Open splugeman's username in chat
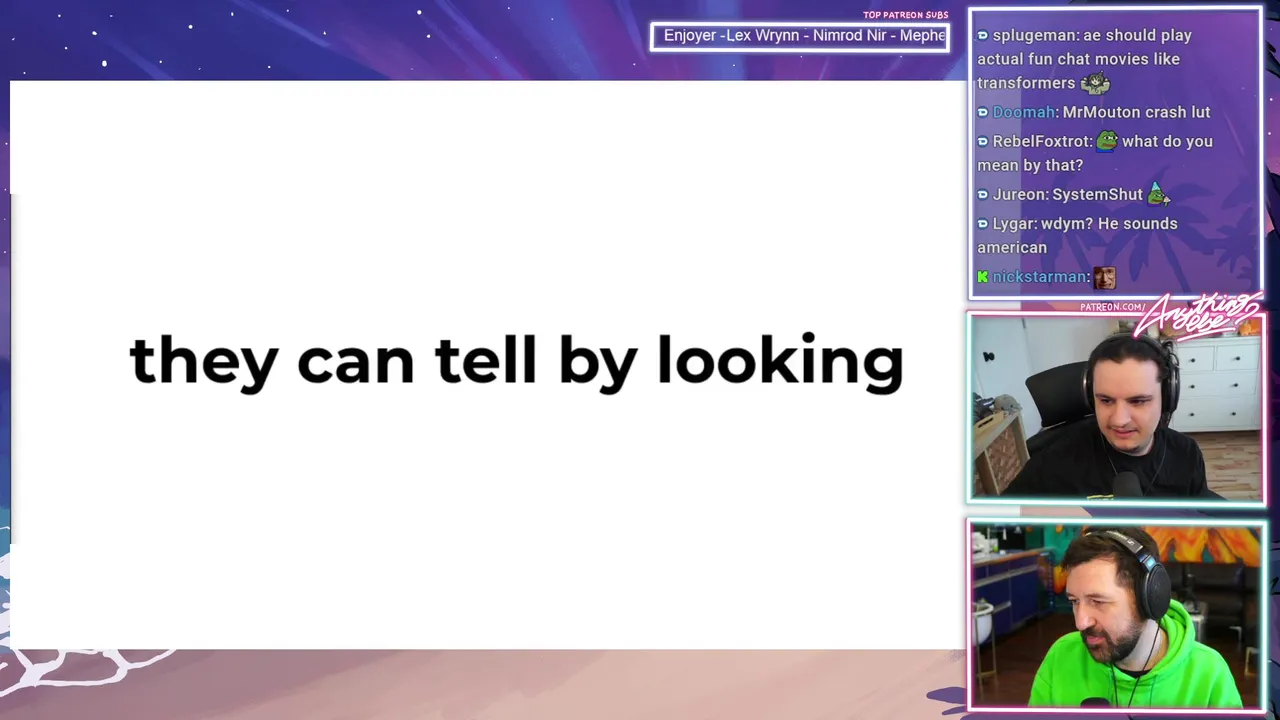Viewport: 1280px width, 720px height. 1035,35
